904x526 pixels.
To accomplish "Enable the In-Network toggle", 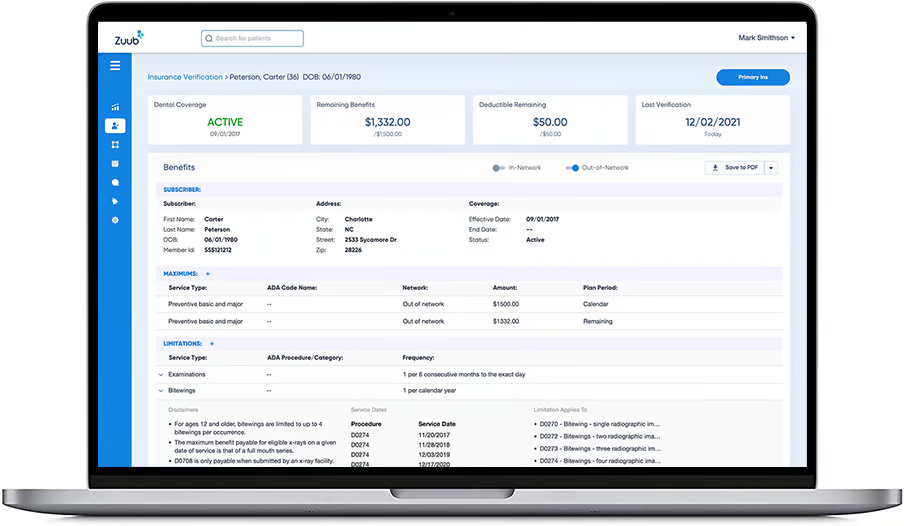I will (x=499, y=168).
